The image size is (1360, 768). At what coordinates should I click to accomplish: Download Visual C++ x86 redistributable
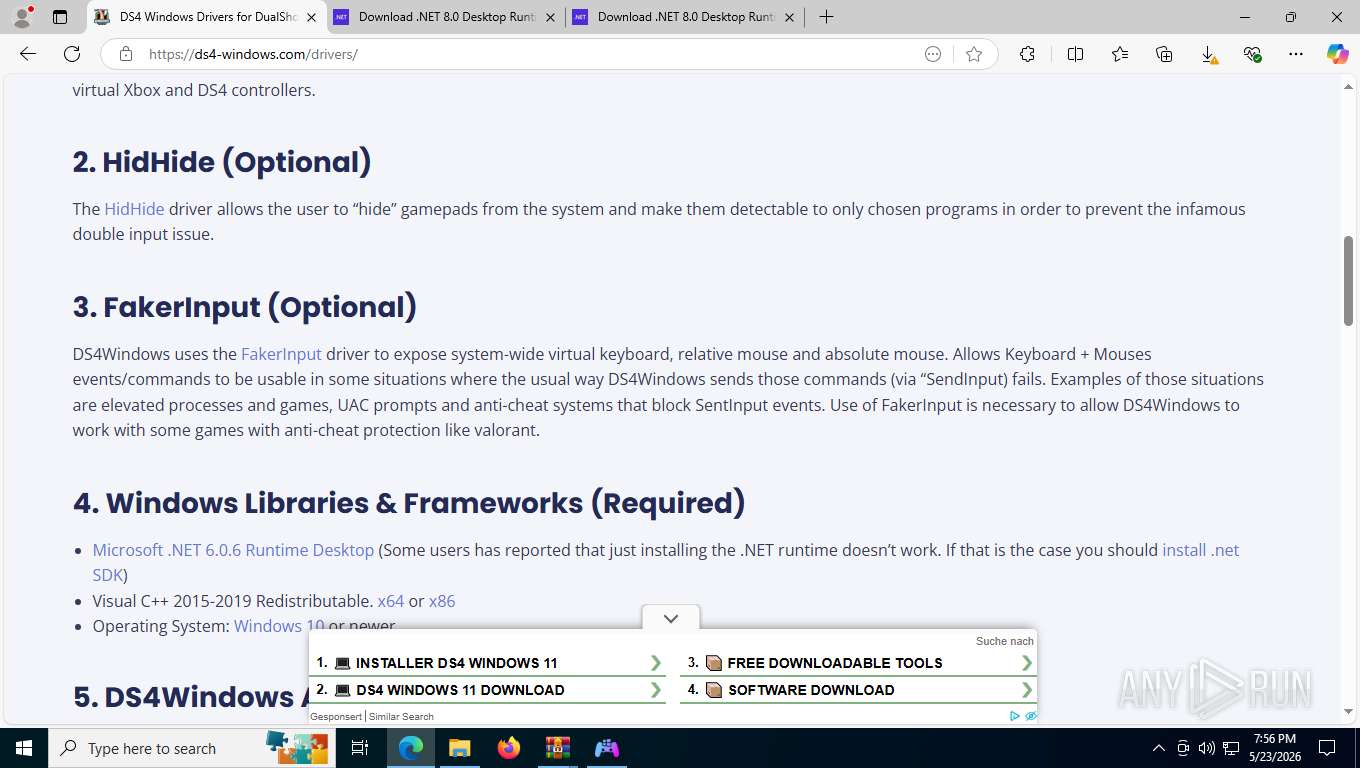[442, 601]
